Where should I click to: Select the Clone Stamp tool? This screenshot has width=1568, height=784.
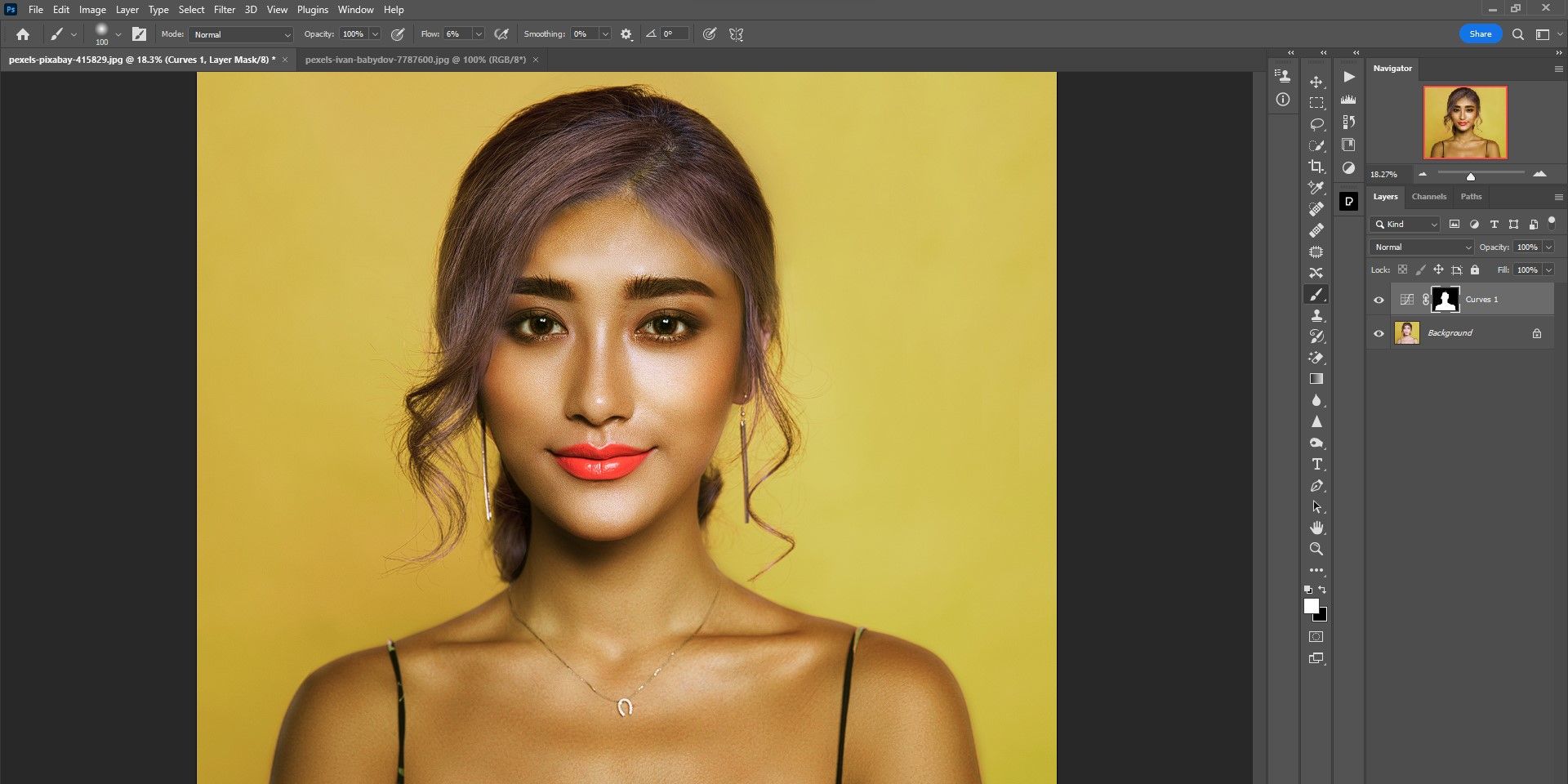pyautogui.click(x=1316, y=316)
